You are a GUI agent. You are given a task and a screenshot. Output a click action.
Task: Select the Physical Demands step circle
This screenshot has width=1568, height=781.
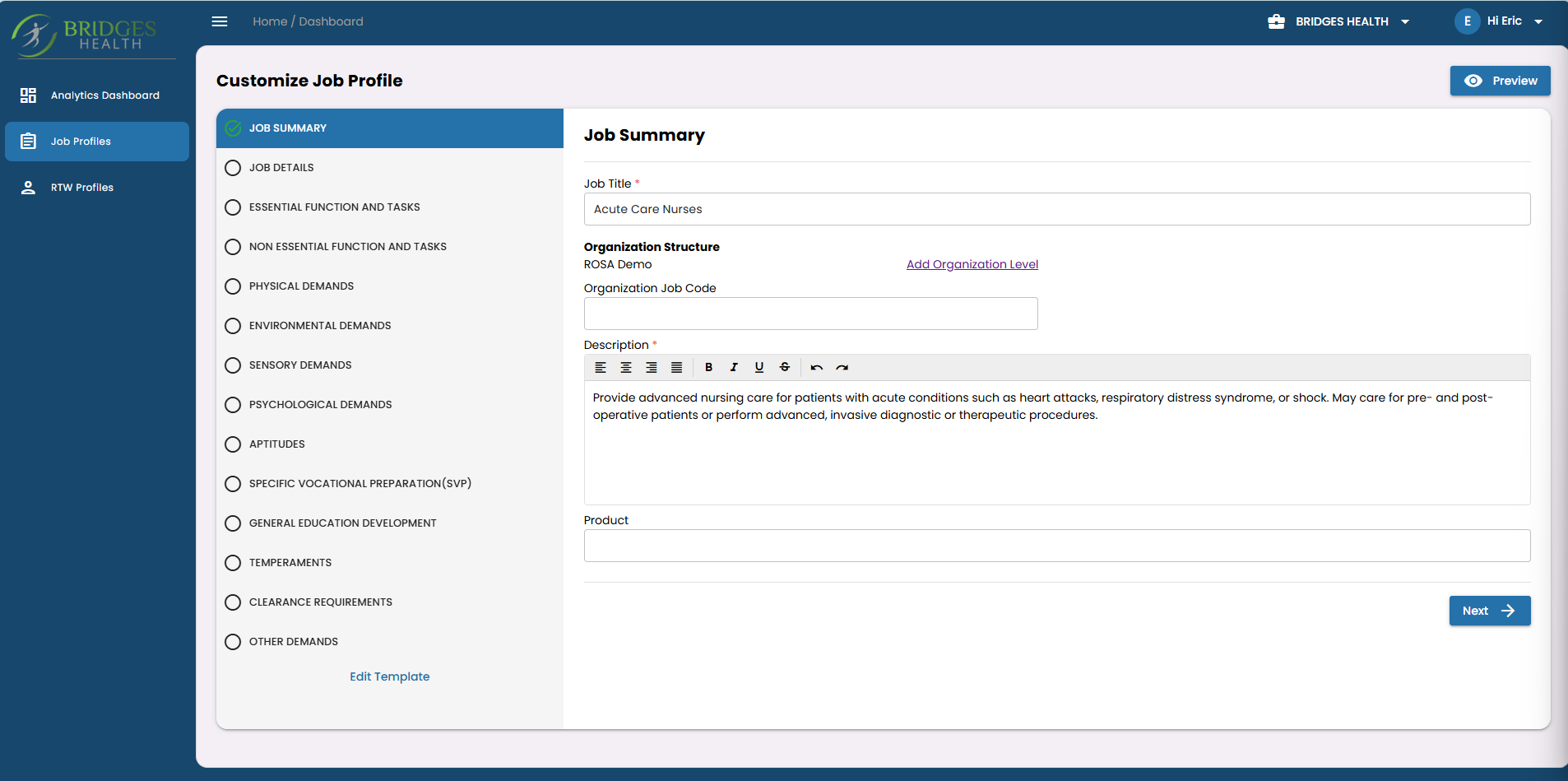coord(233,286)
